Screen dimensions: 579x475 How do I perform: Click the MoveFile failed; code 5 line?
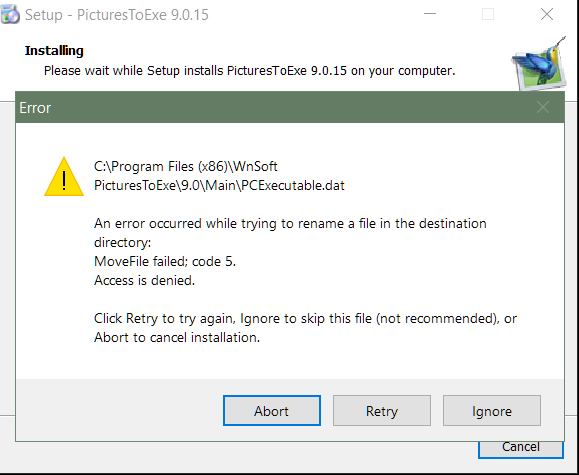165,262
